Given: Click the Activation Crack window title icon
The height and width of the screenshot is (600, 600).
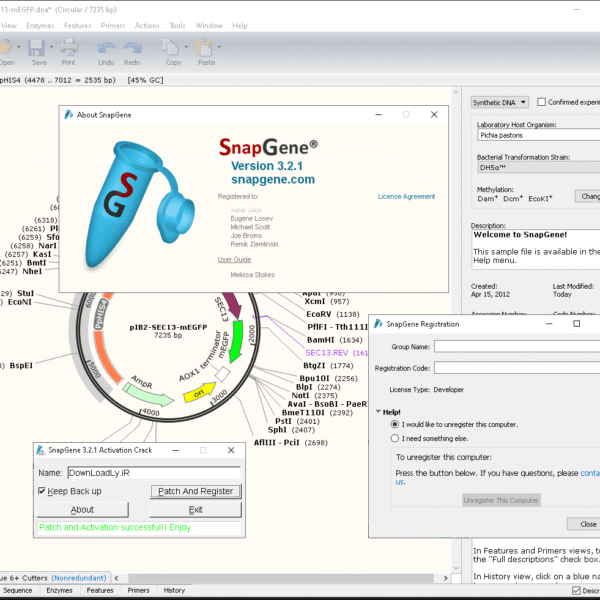Looking at the screenshot, I should coord(41,450).
